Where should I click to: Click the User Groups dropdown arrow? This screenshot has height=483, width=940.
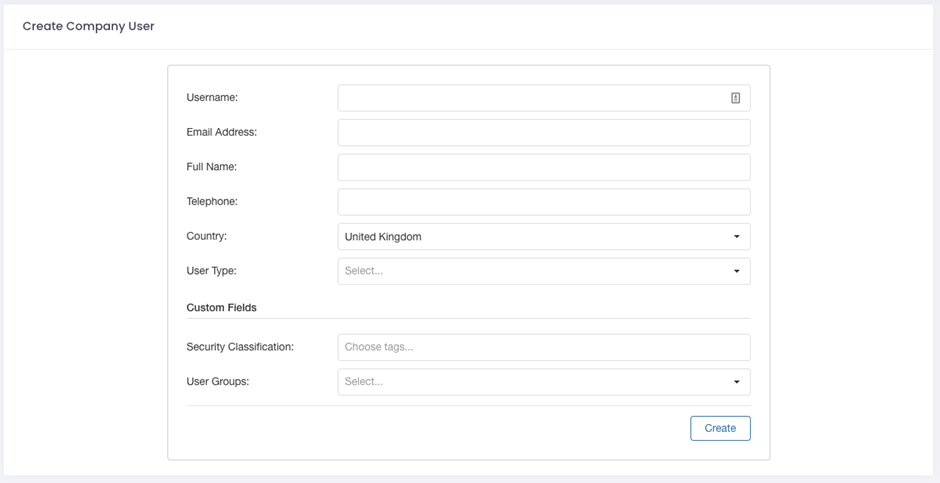[737, 382]
